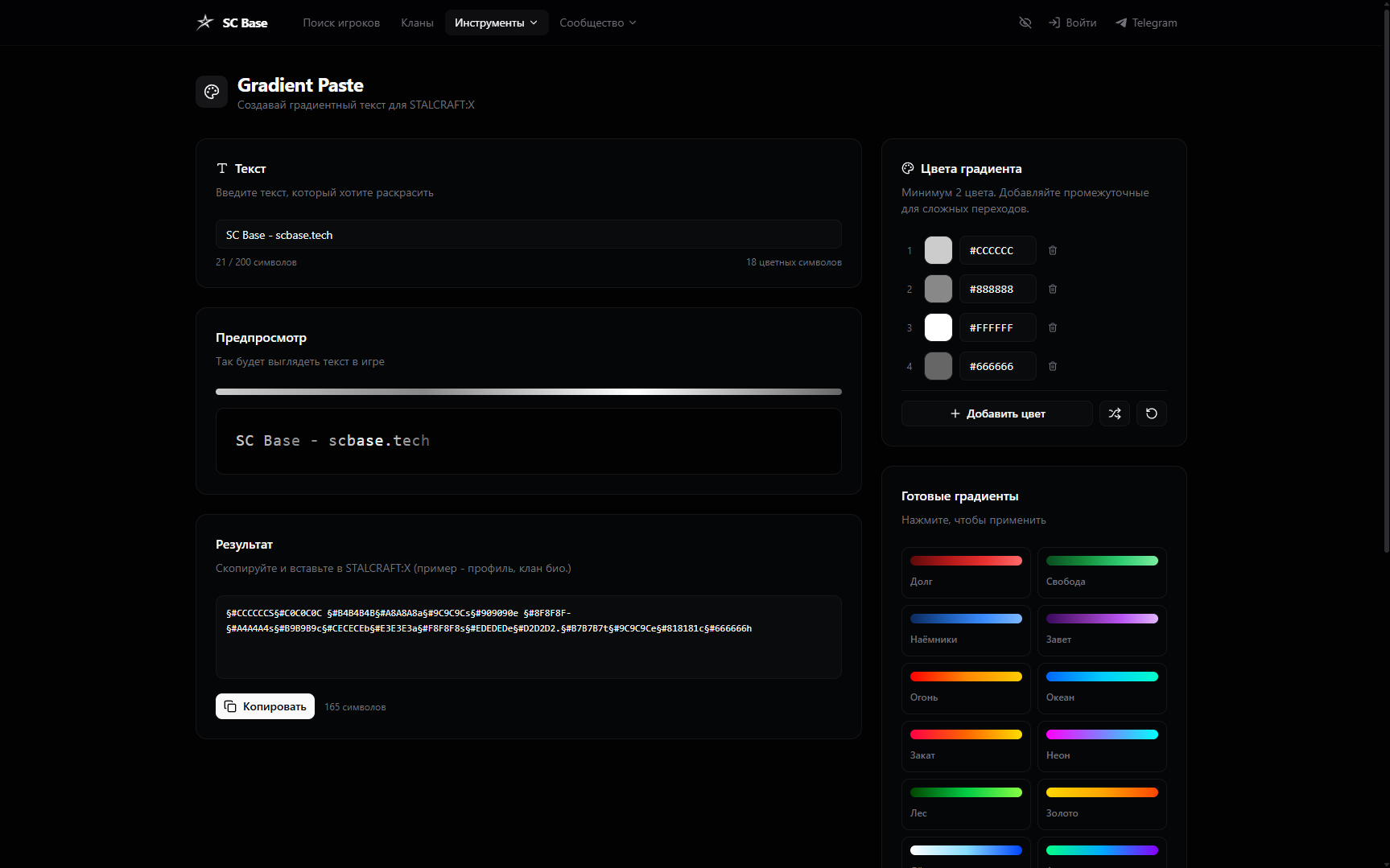Click the Результат heading
1390x868 pixels.
click(x=244, y=545)
